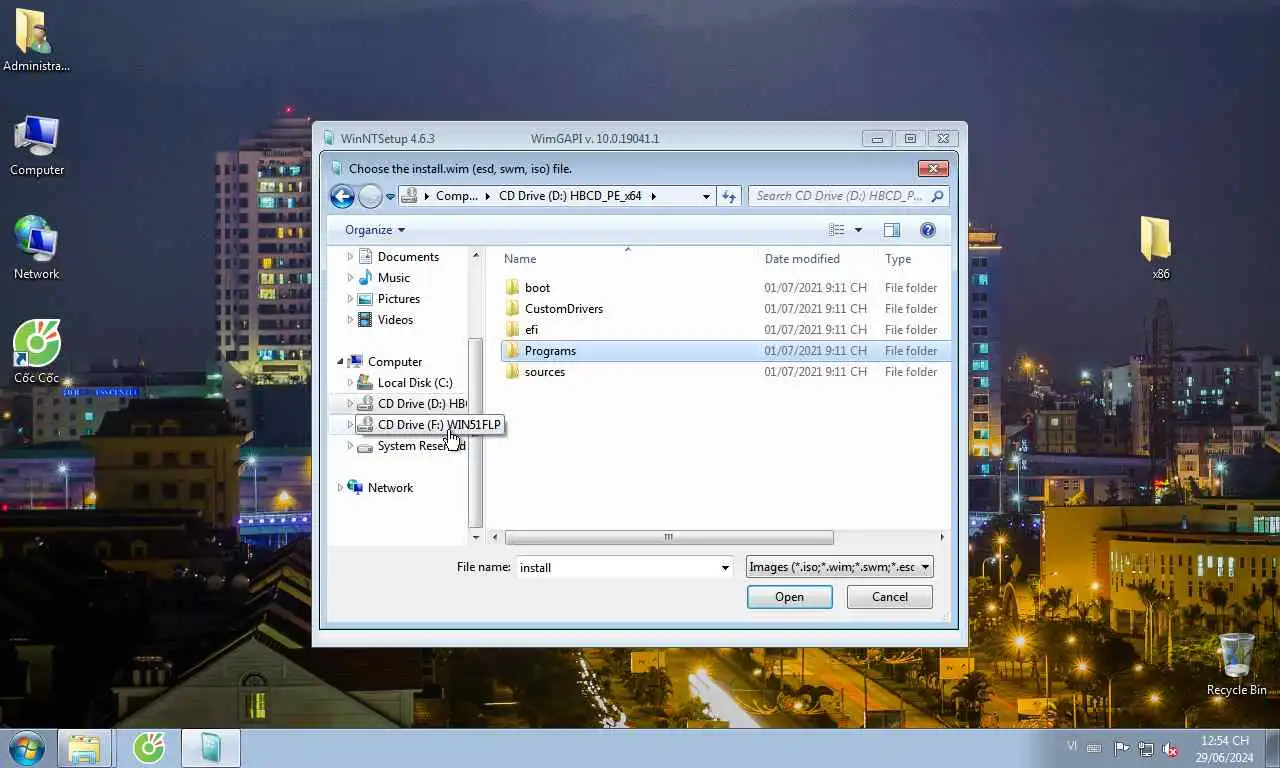
Task: Collapse the Computer tree node
Action: (340, 362)
